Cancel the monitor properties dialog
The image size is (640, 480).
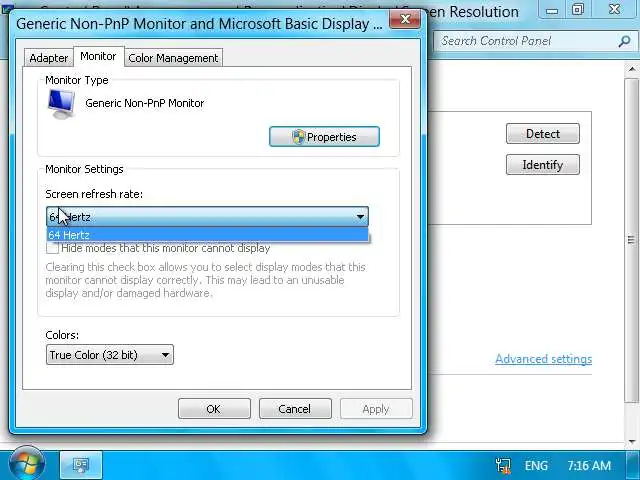295,409
